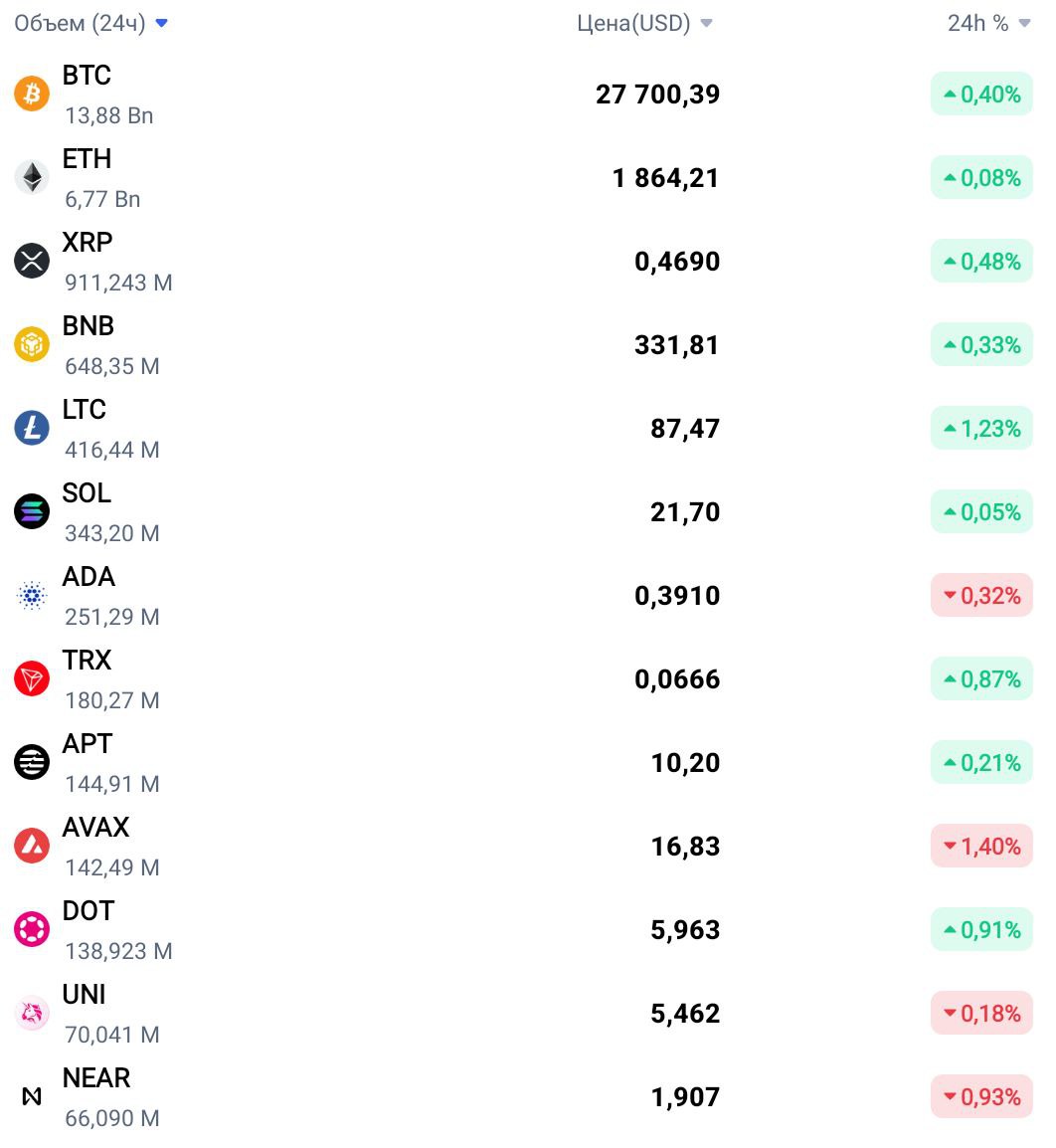This screenshot has width=1056, height=1148.
Task: Sort by 24h % change column
Action: pyautogui.click(x=988, y=24)
